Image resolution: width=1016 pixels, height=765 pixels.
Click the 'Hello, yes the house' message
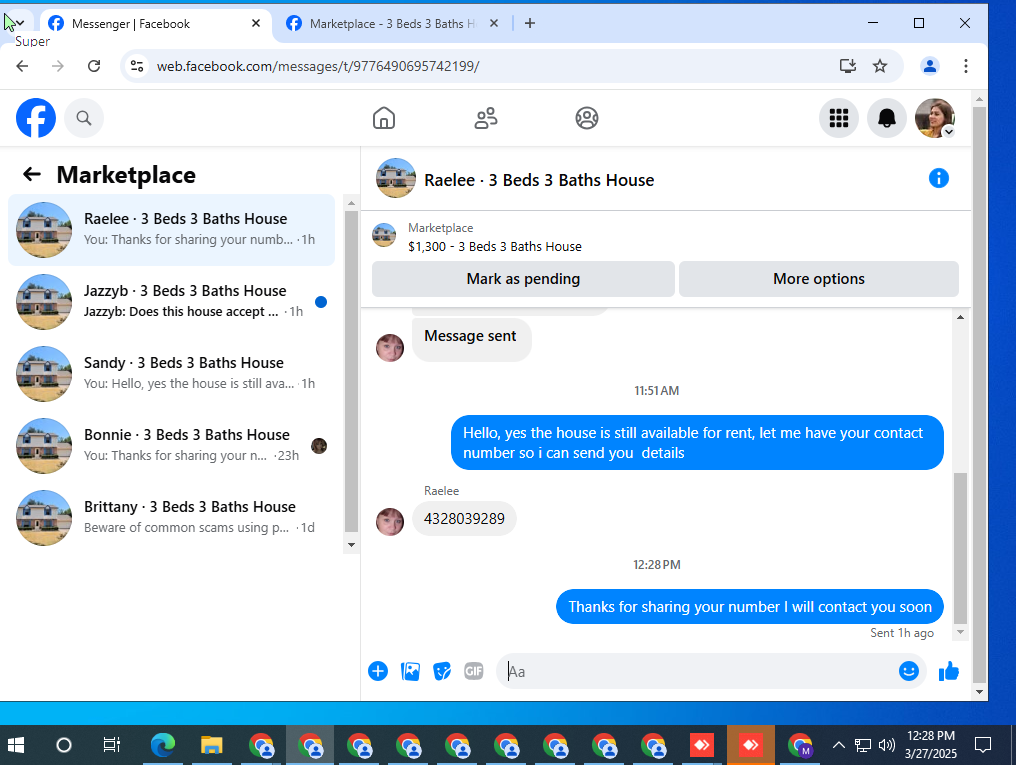697,443
